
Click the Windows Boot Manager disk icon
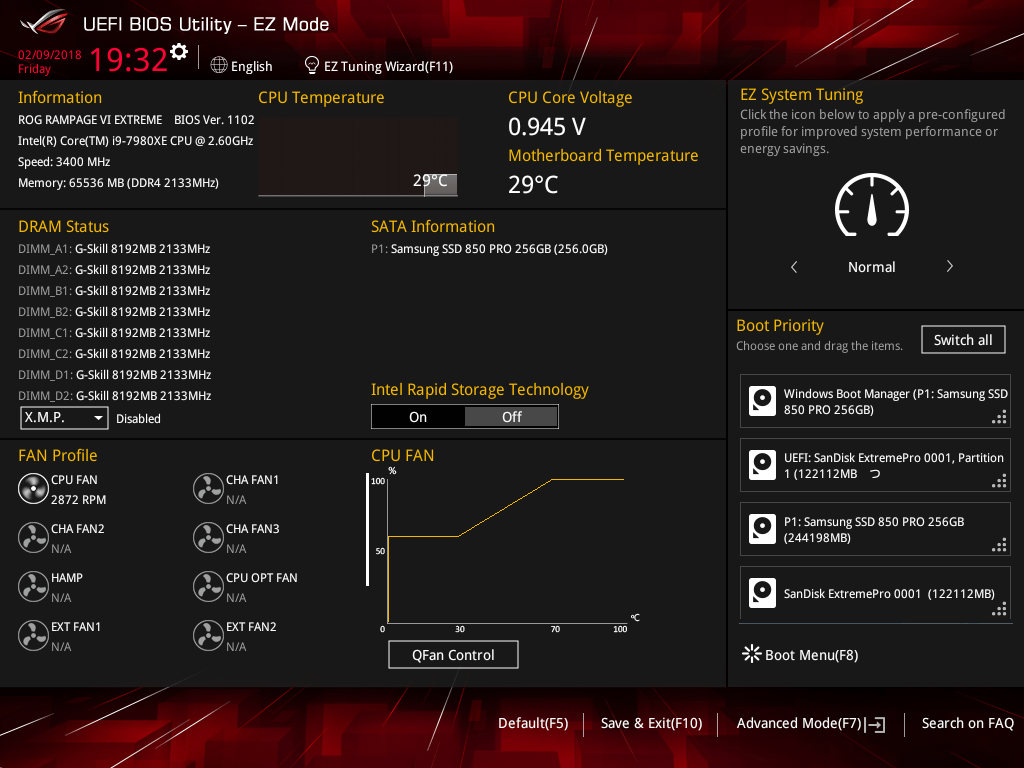[762, 401]
